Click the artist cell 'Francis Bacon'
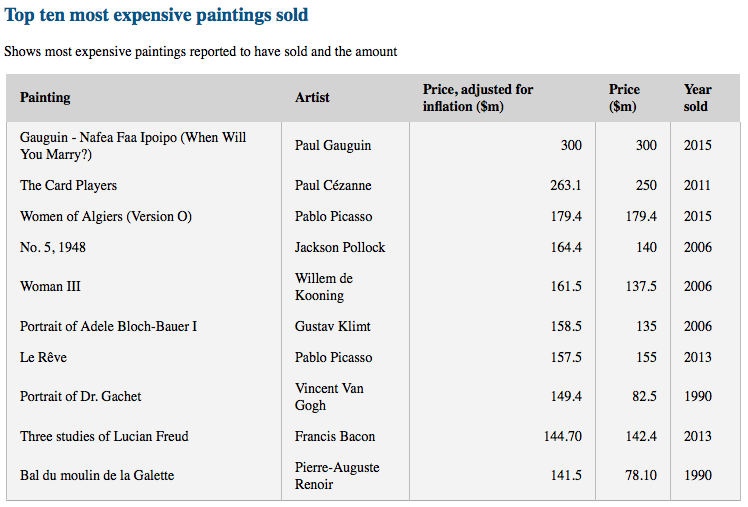This screenshot has width=748, height=507. [335, 436]
